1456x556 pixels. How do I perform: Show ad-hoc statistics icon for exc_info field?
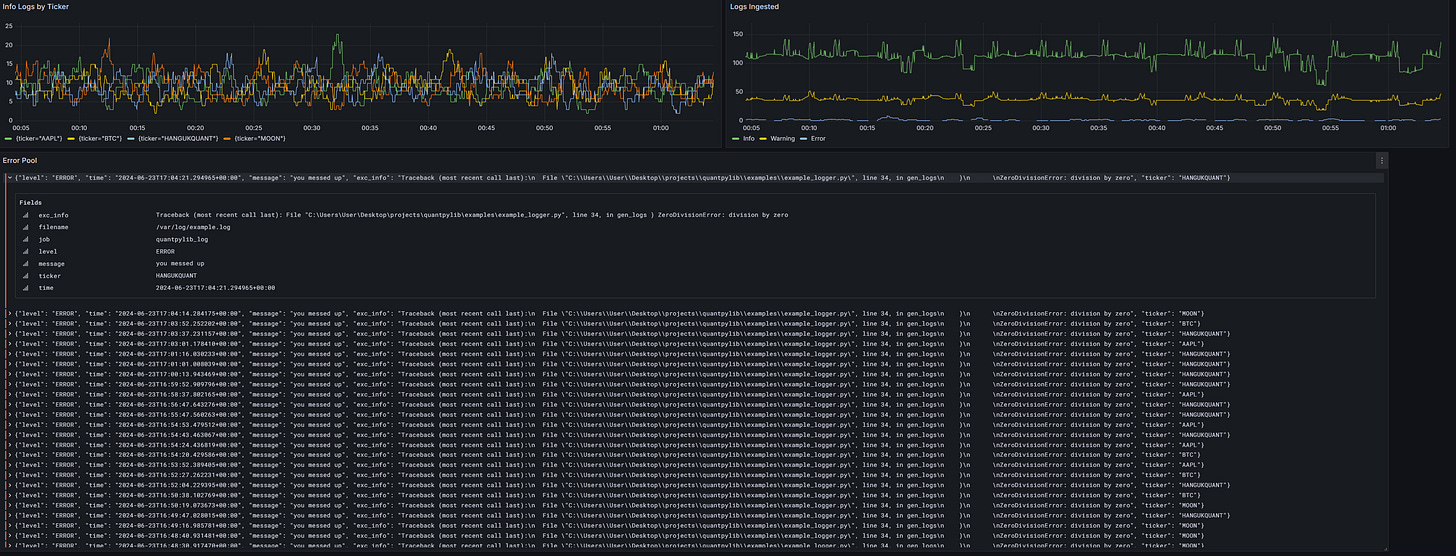click(24, 215)
